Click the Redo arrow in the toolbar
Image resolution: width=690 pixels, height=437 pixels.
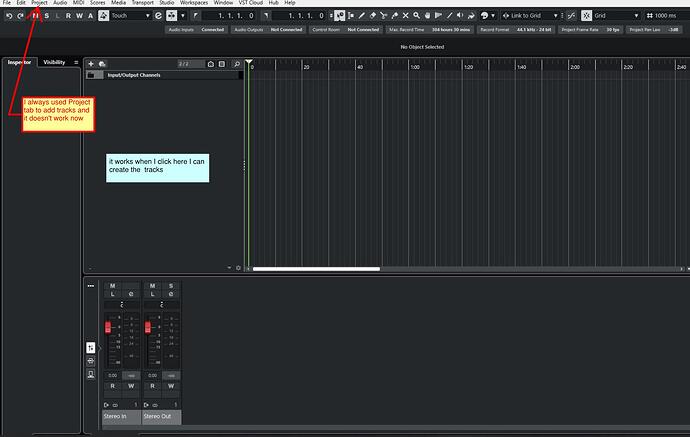click(x=20, y=16)
